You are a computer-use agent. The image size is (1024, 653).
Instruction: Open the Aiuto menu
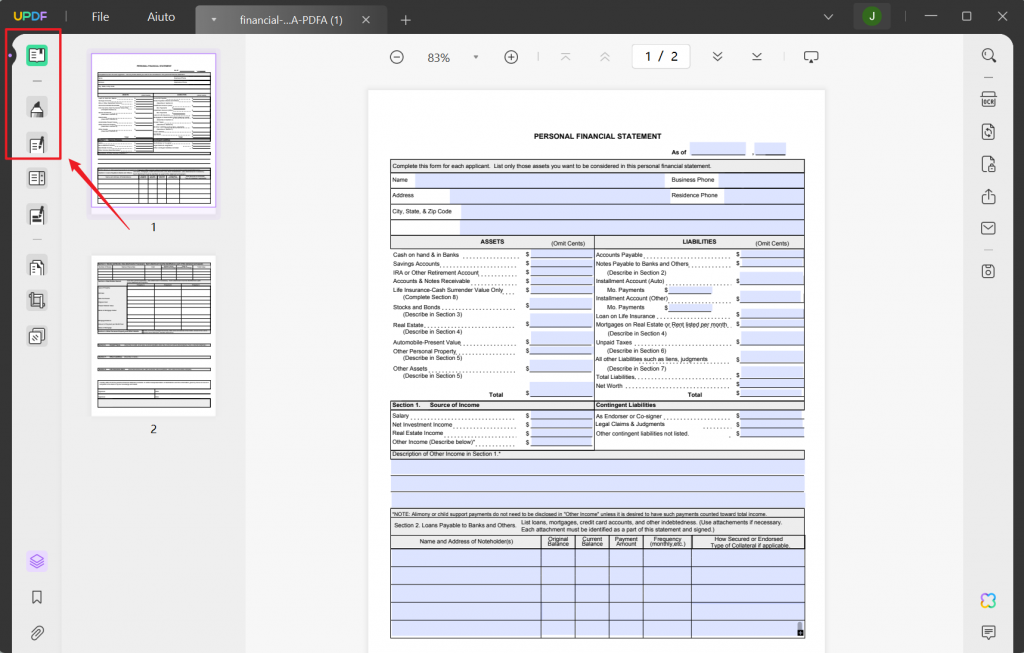(x=160, y=16)
